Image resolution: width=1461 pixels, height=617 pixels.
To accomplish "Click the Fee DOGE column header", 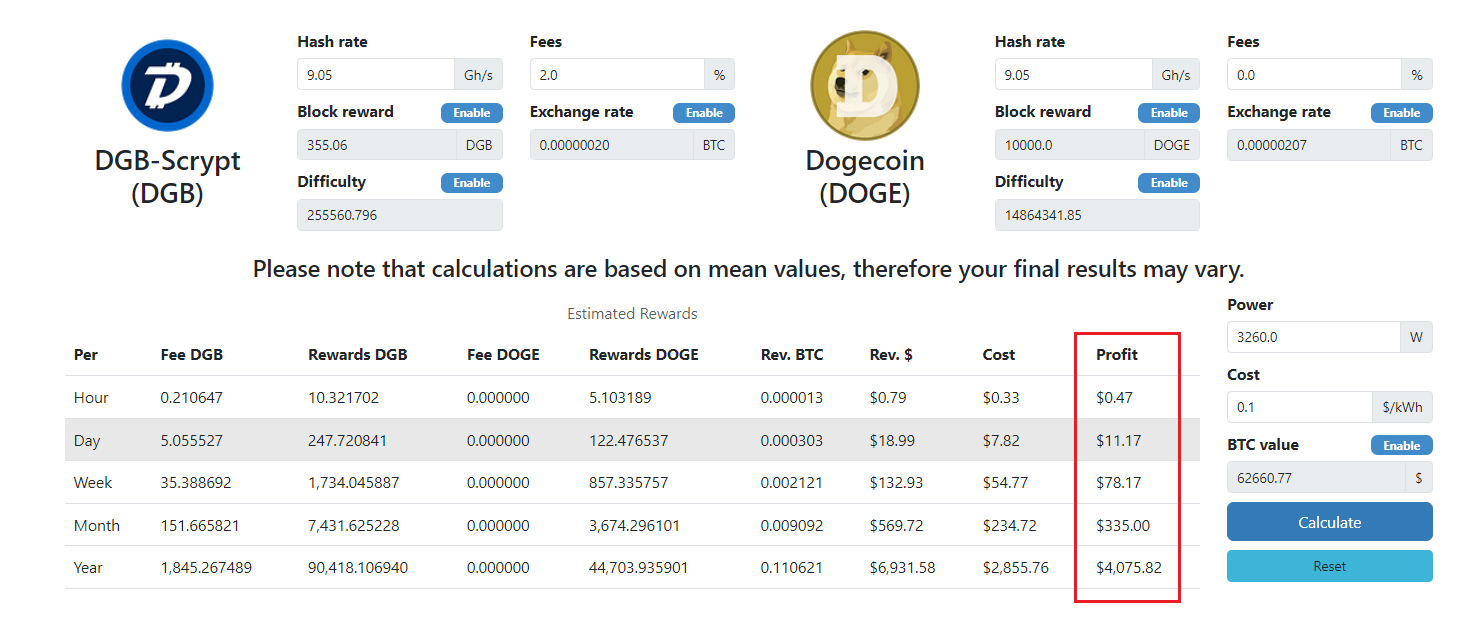I will (503, 355).
